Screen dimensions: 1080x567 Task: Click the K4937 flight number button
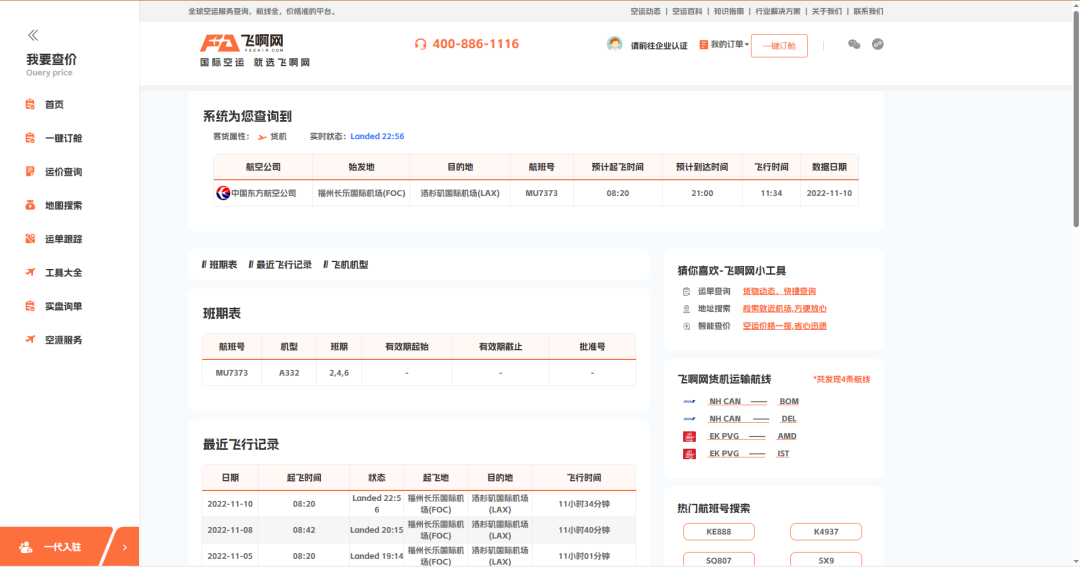click(826, 532)
